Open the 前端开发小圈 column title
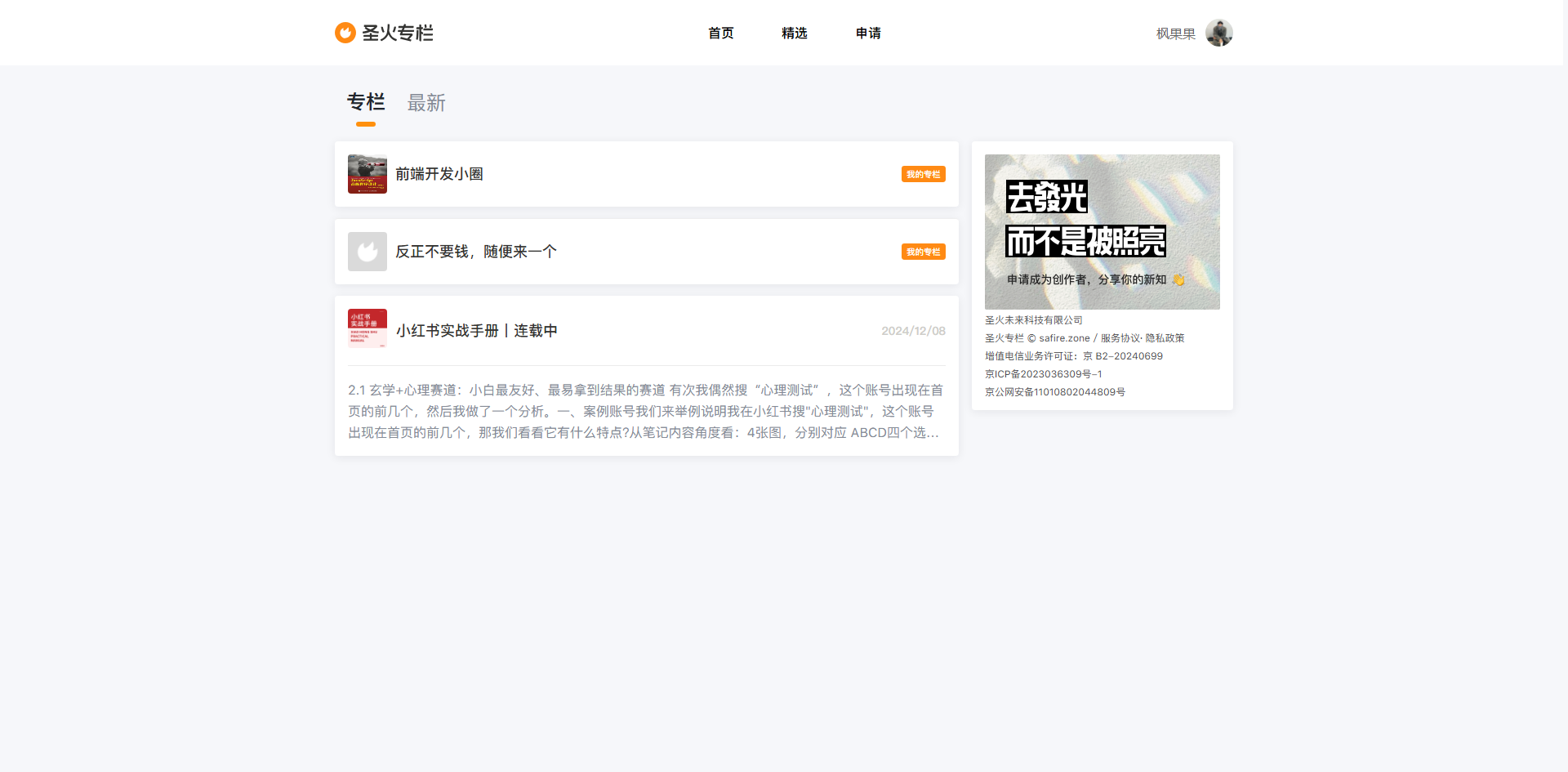The width and height of the screenshot is (1568, 772). (x=439, y=174)
